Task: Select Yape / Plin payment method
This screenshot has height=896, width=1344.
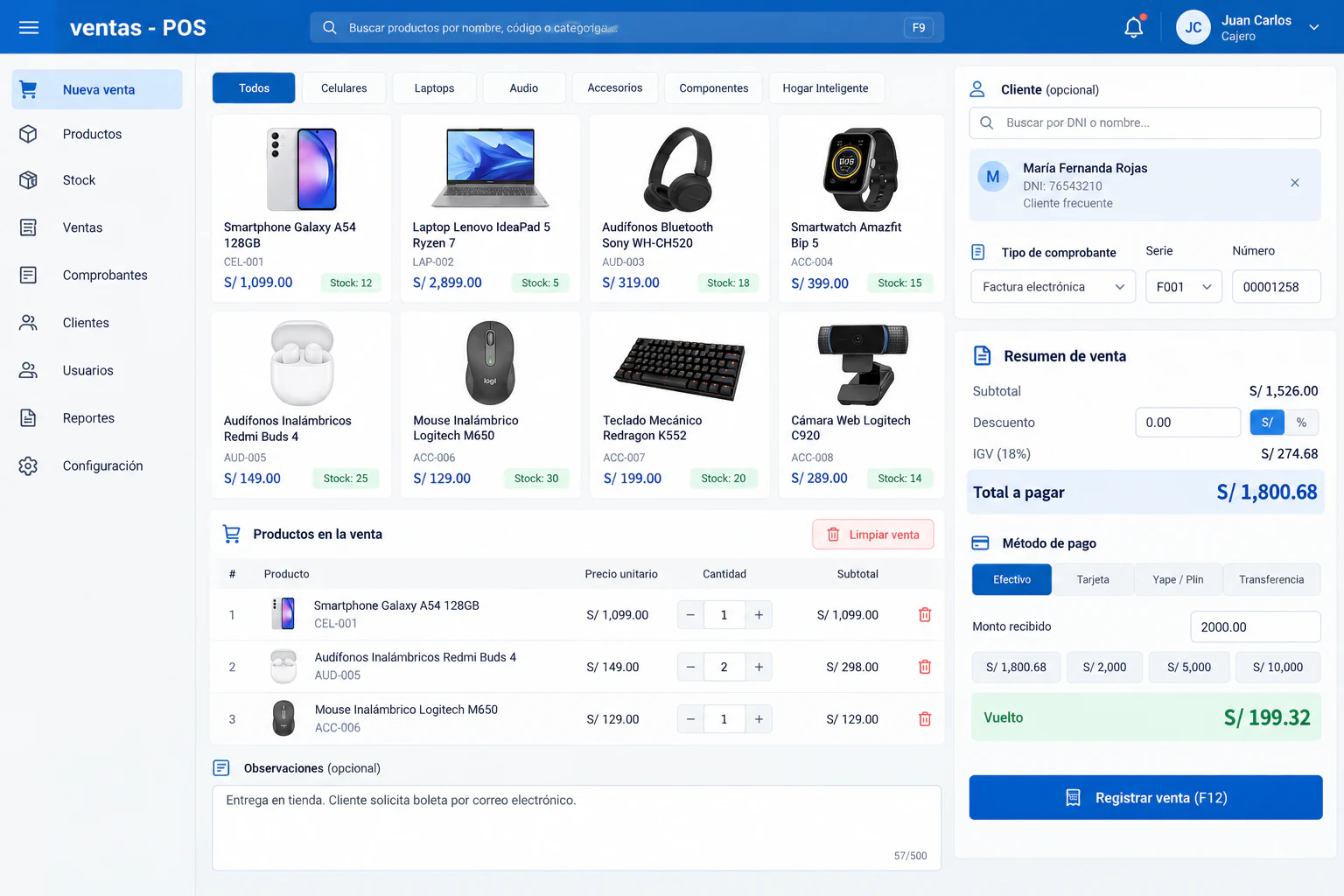Action: click(1178, 579)
